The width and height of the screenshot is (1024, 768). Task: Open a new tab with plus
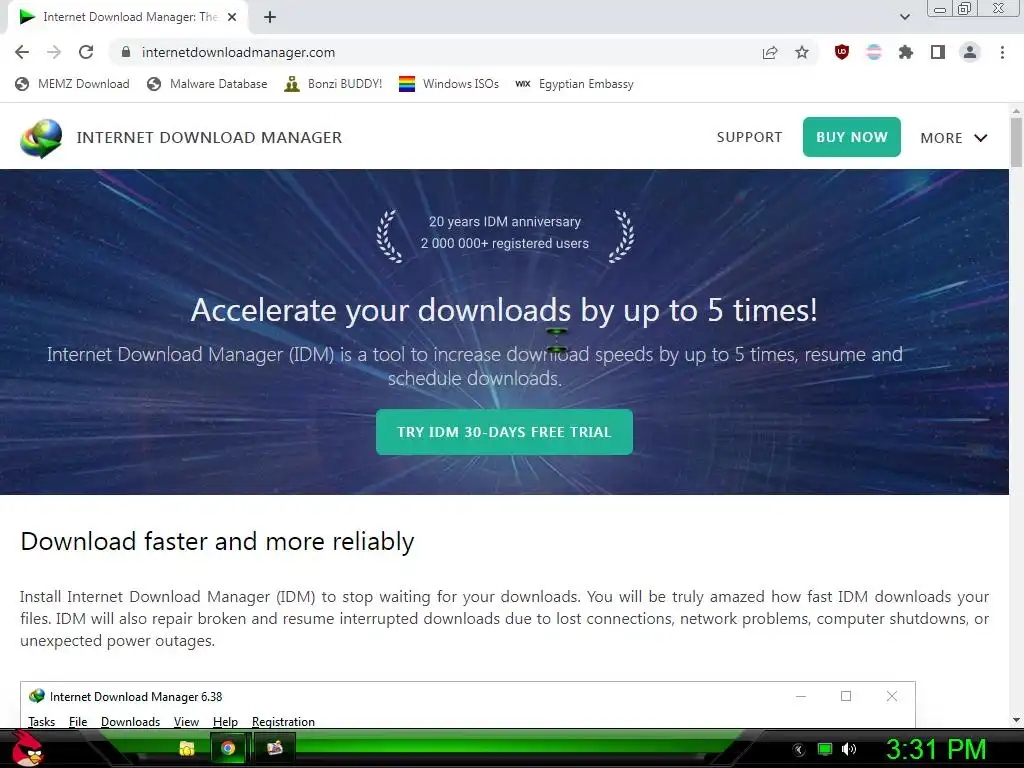click(270, 18)
